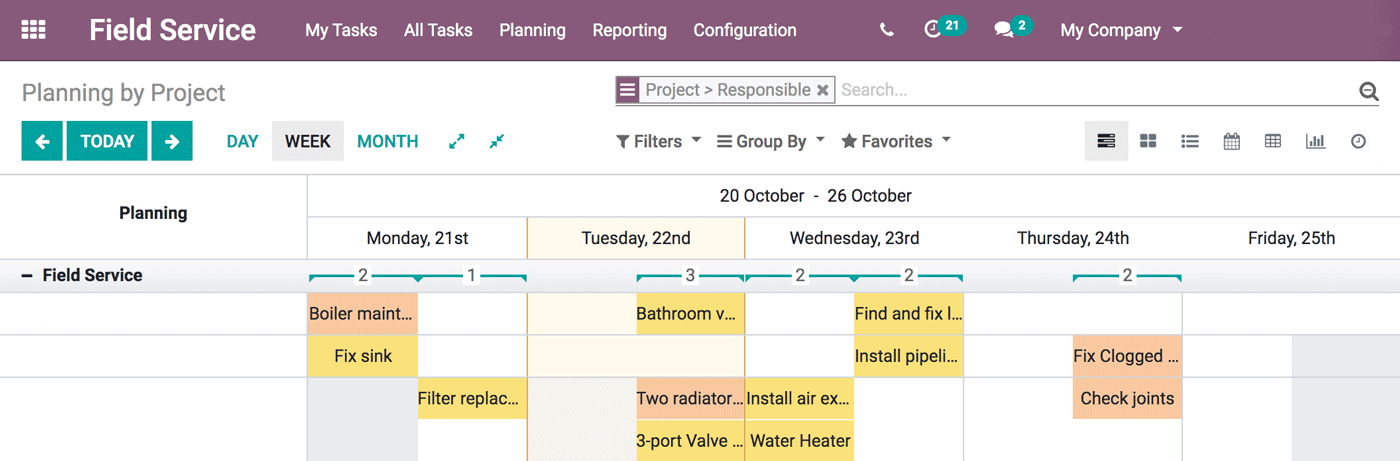Open the Filters dropdown
This screenshot has width=1400, height=461.
pos(659,141)
